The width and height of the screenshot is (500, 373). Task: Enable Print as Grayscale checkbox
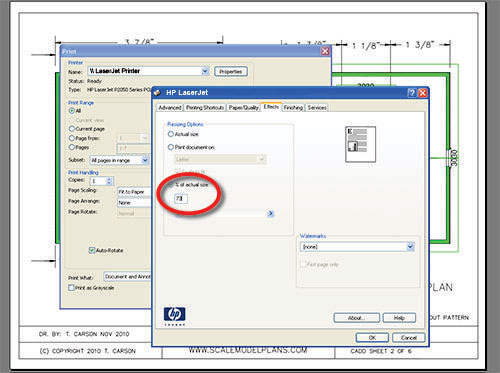point(71,288)
